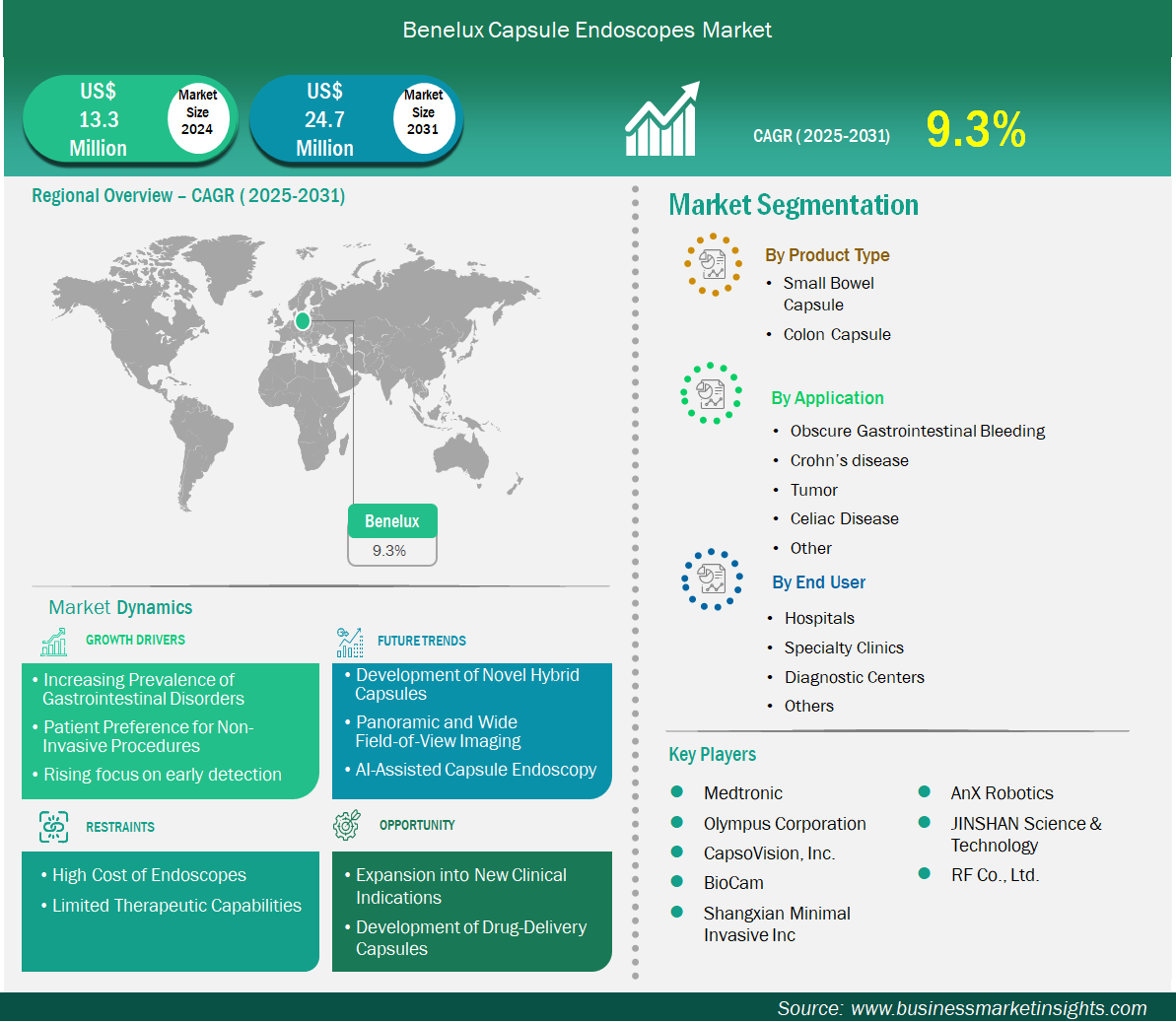Click the growth chart arrow icon
Viewport: 1176px width, 1022px height.
[x=661, y=120]
